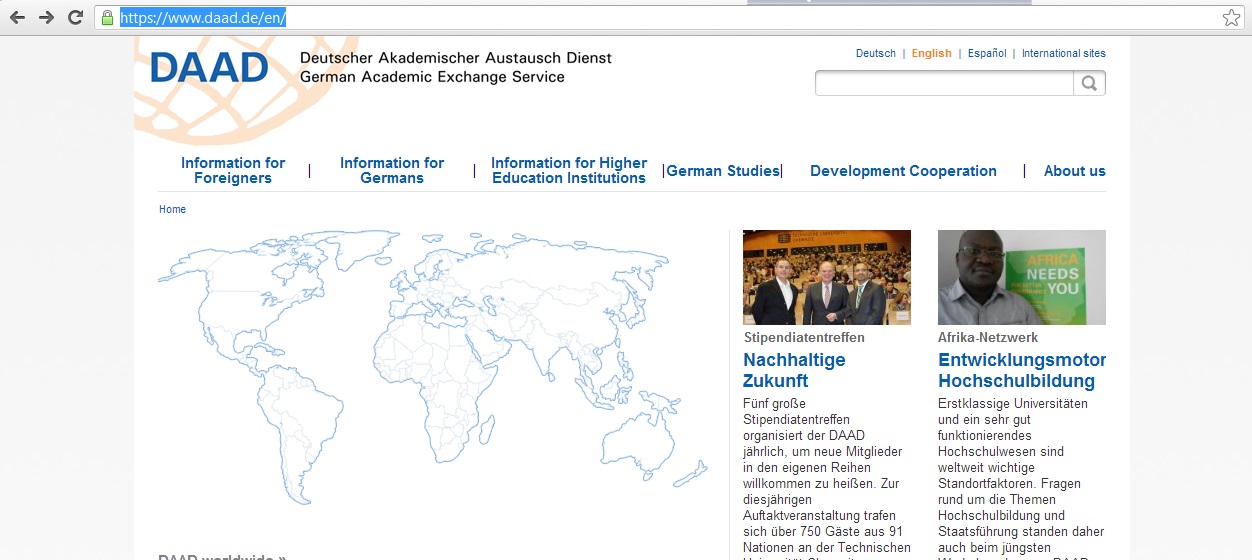Open the Nachhaltige Zukunft headline

(794, 370)
